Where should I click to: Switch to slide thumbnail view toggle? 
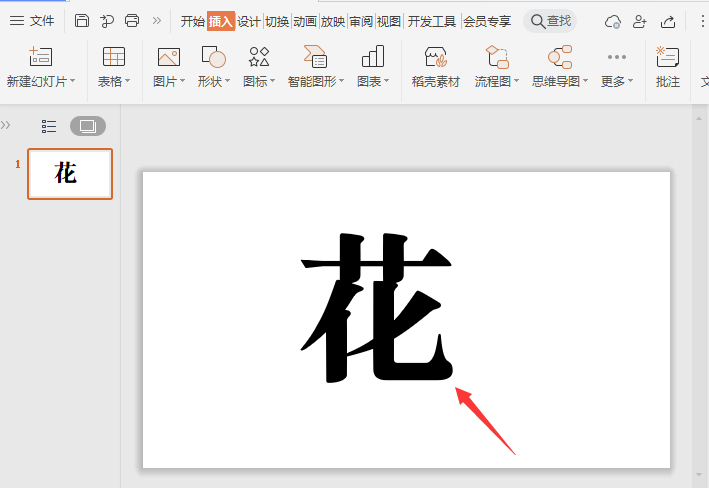coord(88,126)
